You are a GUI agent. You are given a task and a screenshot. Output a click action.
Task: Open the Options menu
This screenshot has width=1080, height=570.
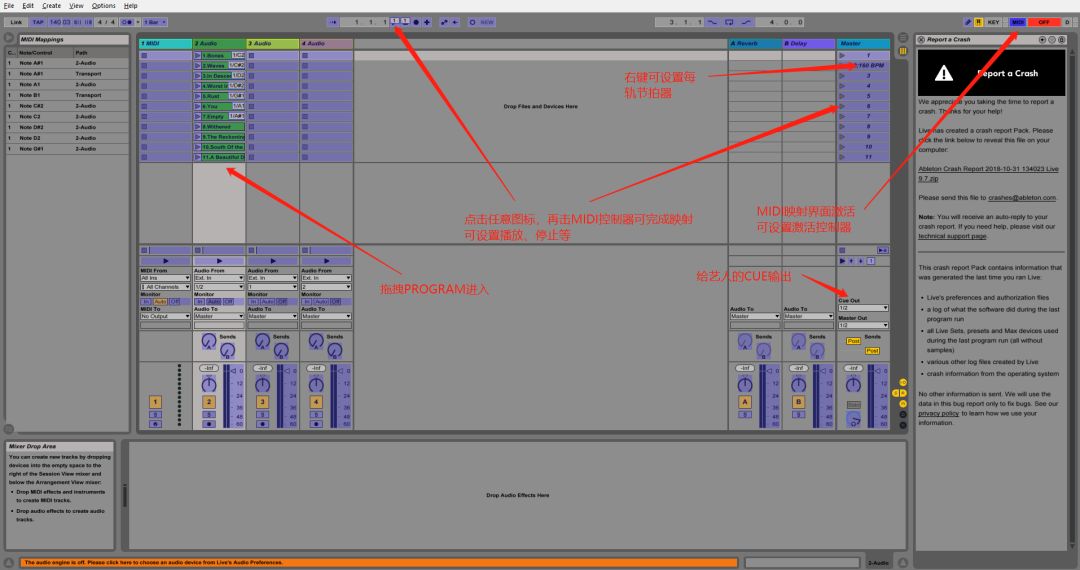103,6
